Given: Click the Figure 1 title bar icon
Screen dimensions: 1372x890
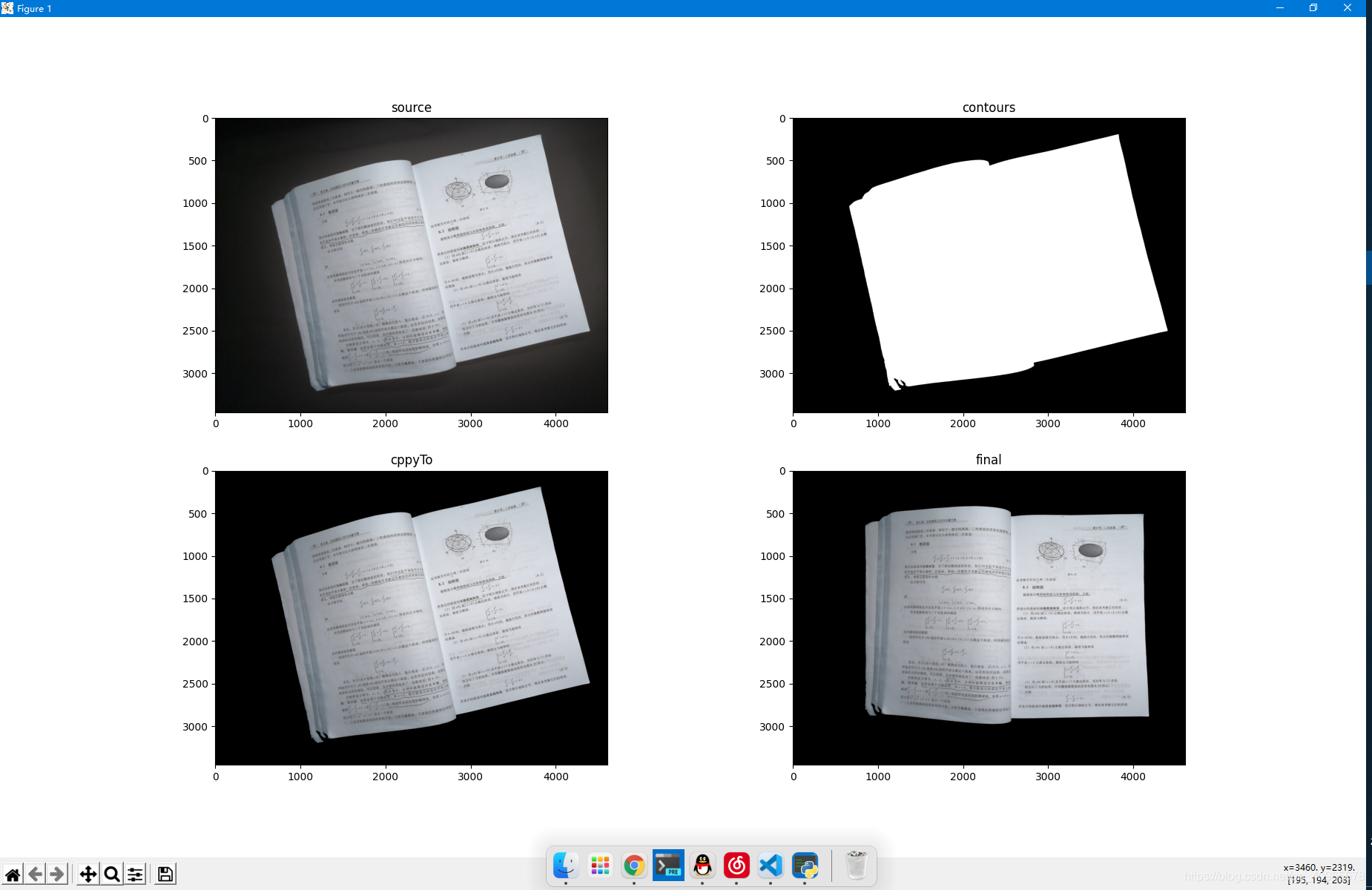Looking at the screenshot, I should [x=7, y=8].
